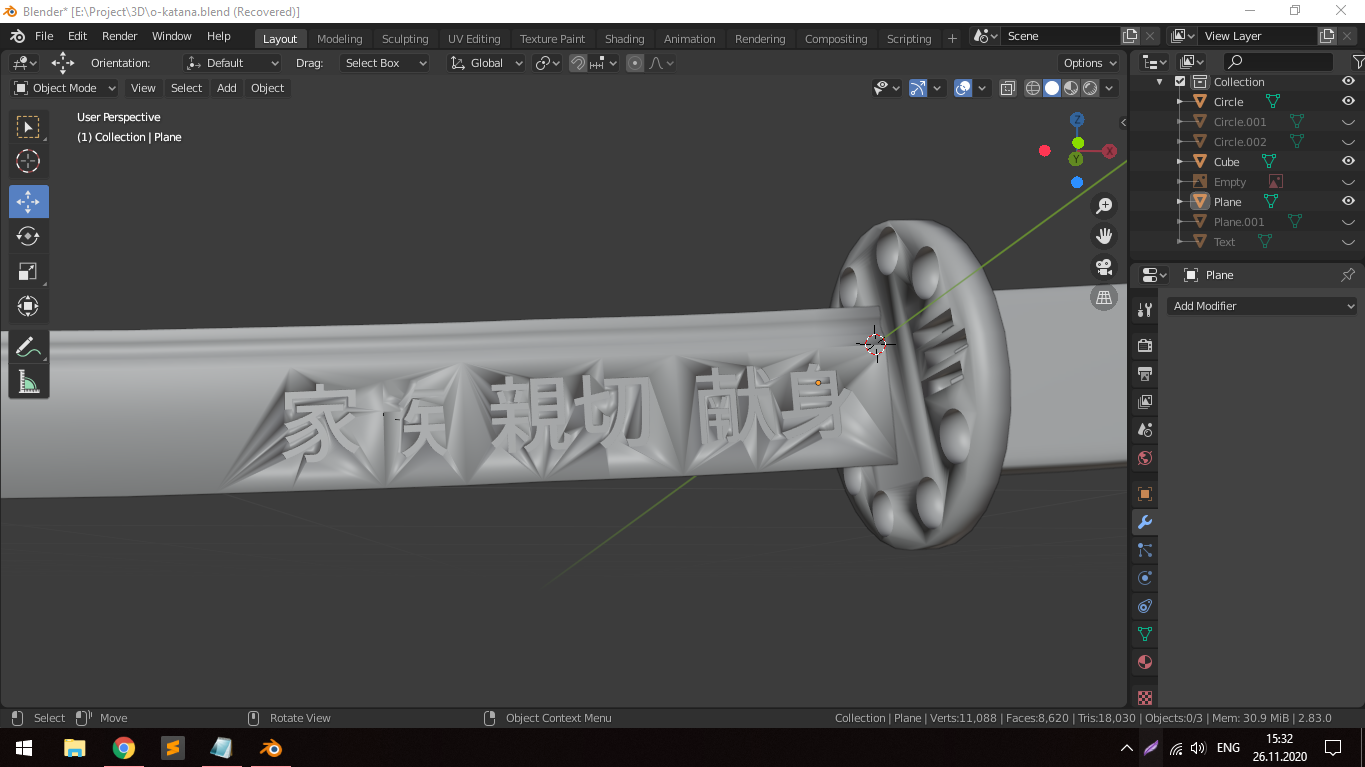Open the Object Mode dropdown
This screenshot has width=1365, height=767.
[x=65, y=88]
